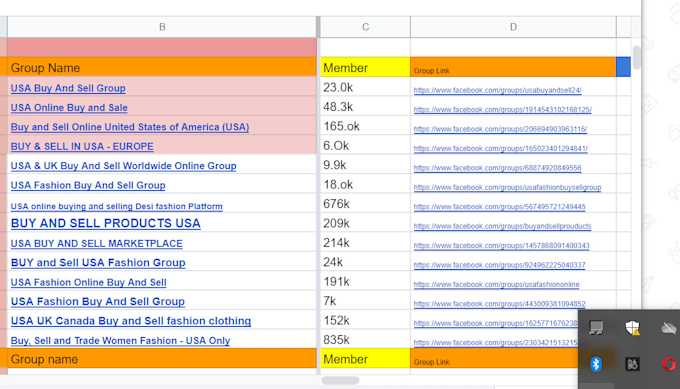Image resolution: width=680 pixels, height=389 pixels.
Task: Open the USA Online Buy and Sale link
Action: tap(69, 108)
